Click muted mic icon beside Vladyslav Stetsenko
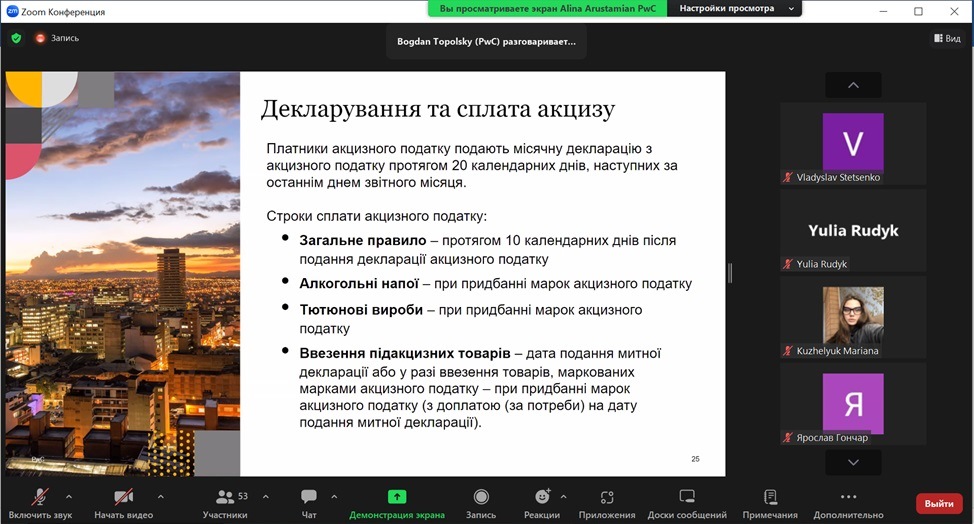 tap(788, 178)
